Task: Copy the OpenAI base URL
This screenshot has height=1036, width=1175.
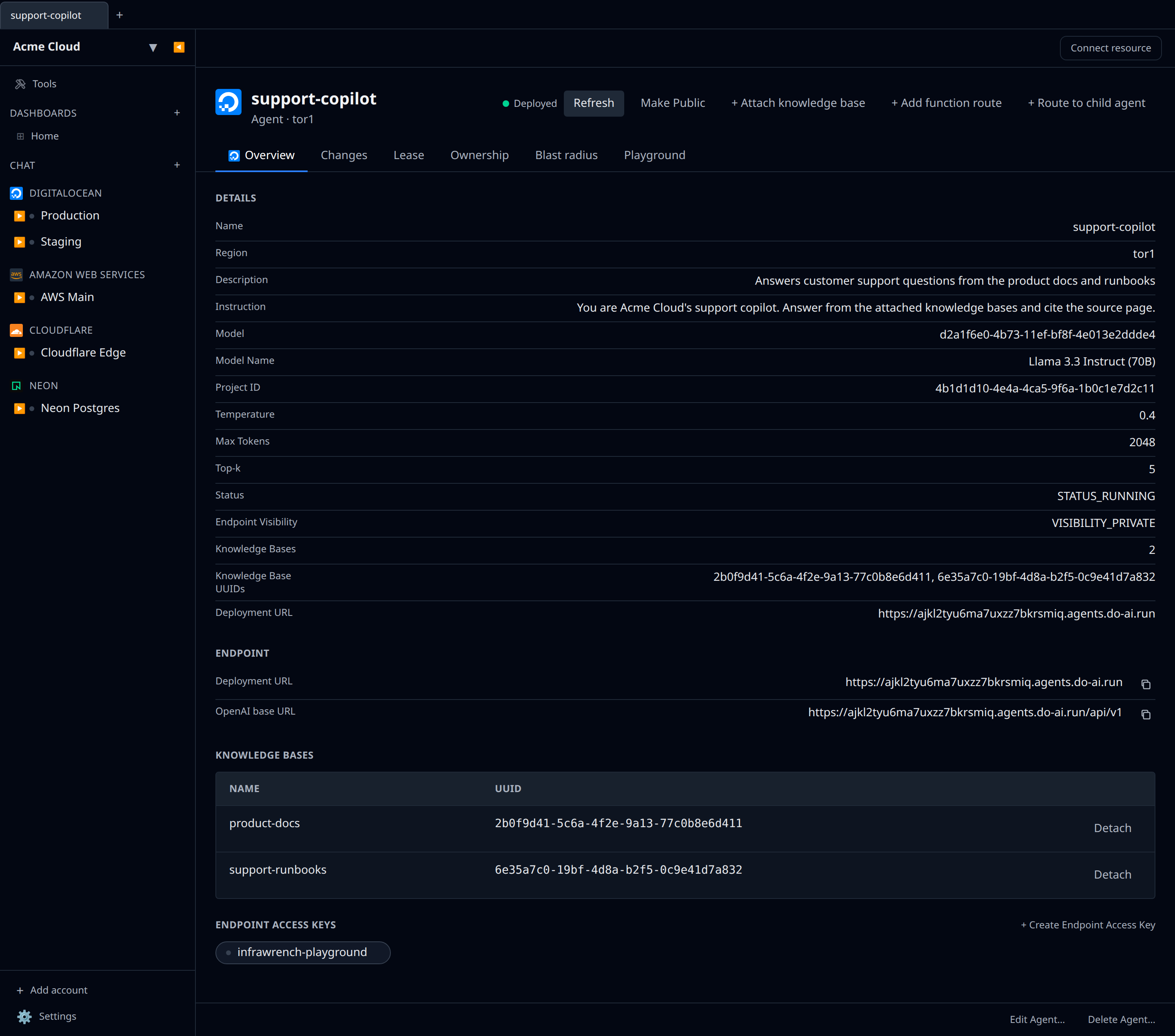Action: coord(1145,714)
